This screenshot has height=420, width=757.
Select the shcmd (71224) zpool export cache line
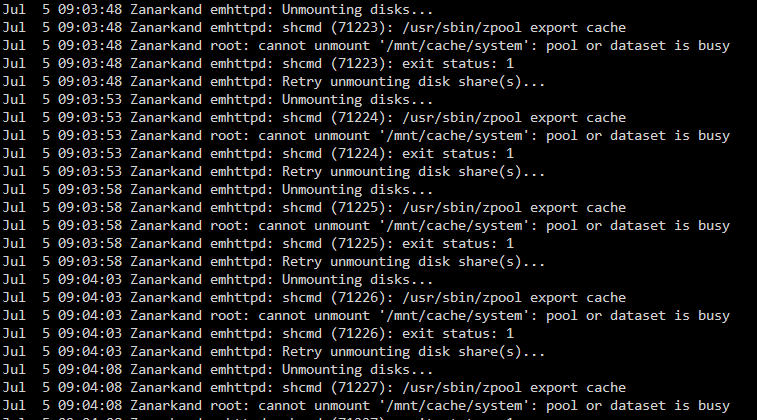pyautogui.click(x=314, y=117)
